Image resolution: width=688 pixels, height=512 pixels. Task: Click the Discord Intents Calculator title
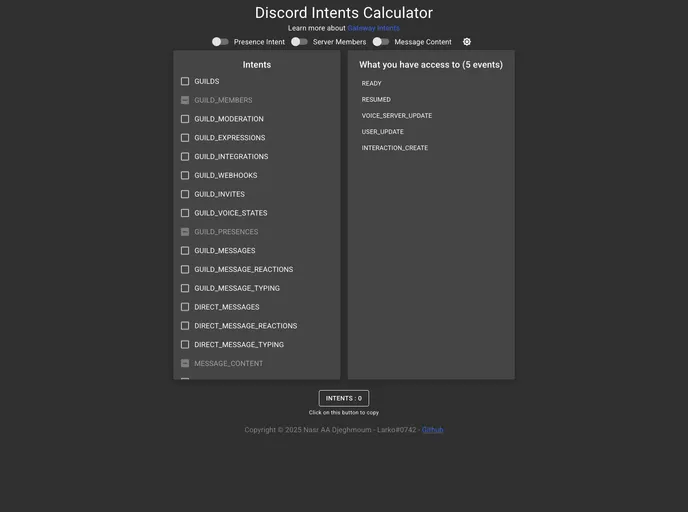[x=344, y=13]
